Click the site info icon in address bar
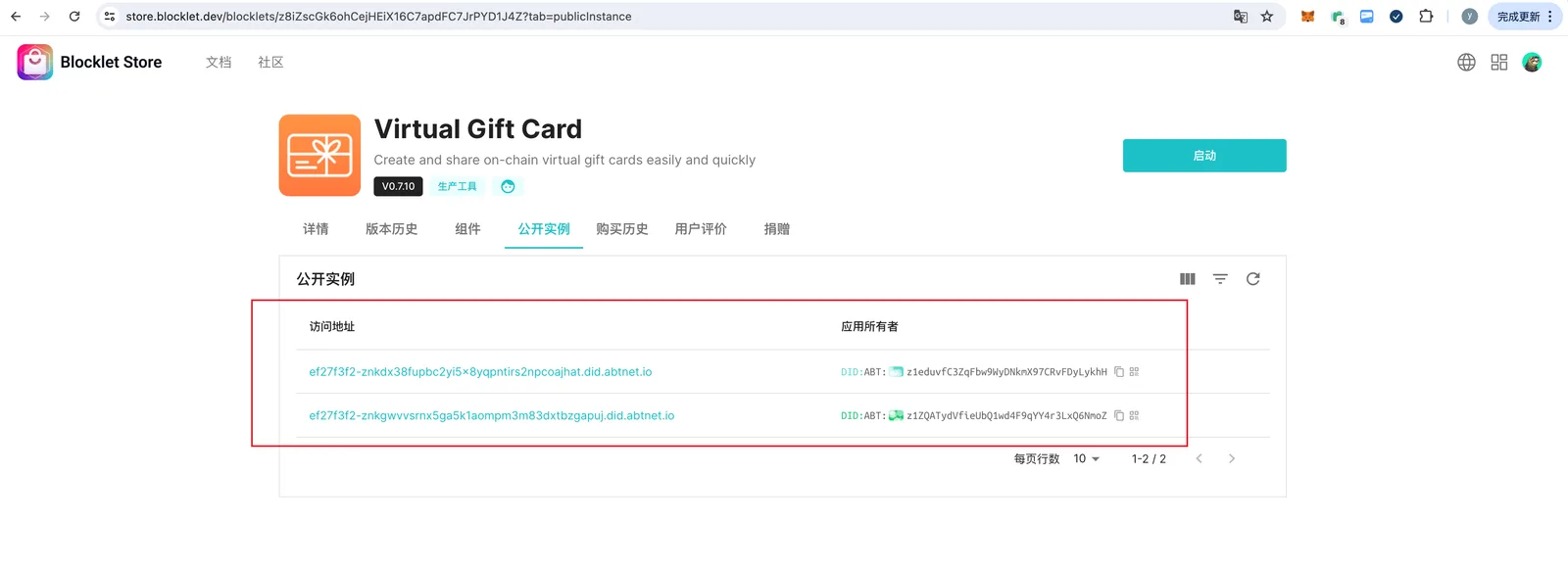Viewport: 1568px width, 570px height. tap(110, 17)
